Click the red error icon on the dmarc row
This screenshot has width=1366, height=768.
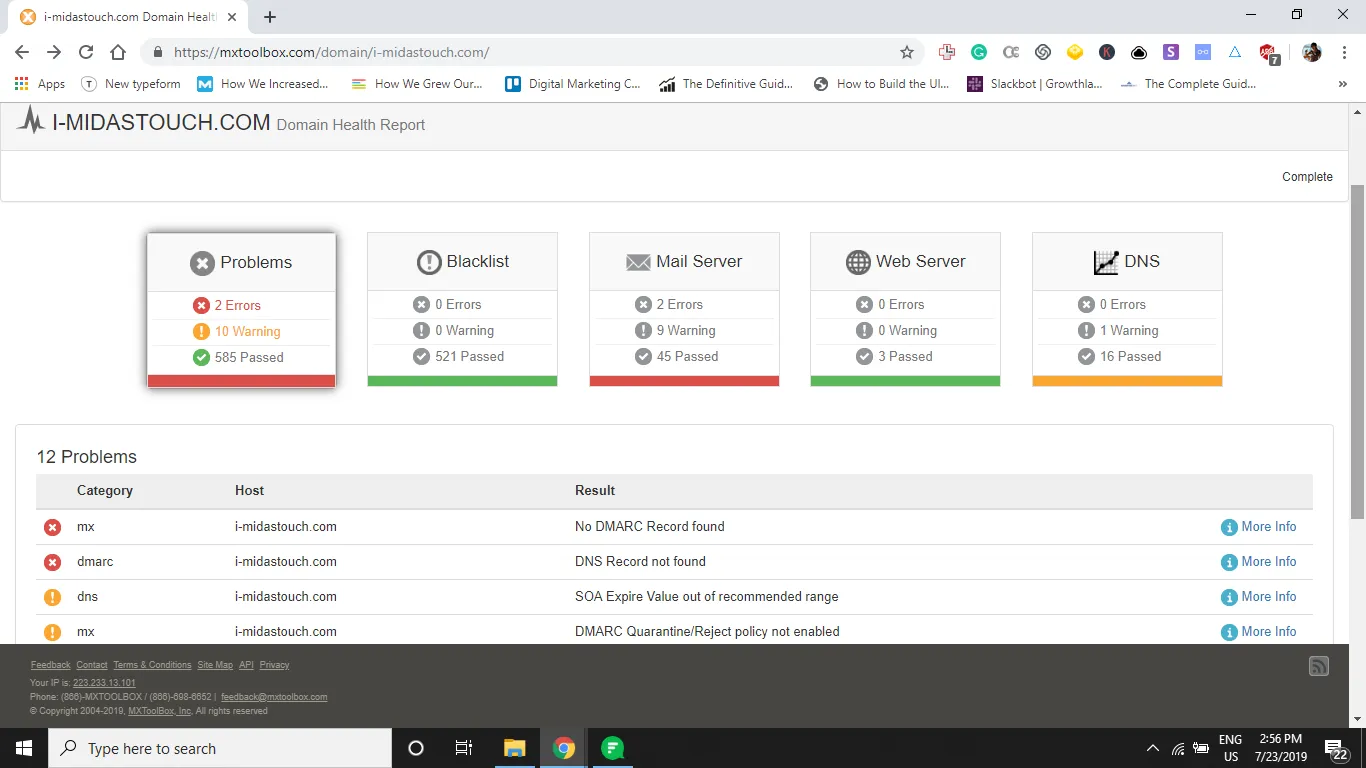tap(52, 562)
